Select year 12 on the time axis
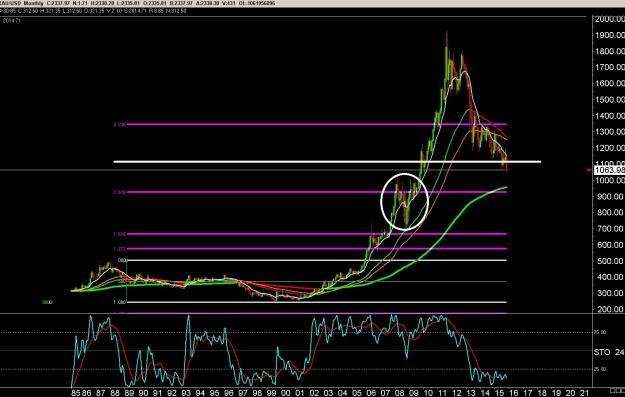Viewport: 625px width, 397px height. point(456,393)
